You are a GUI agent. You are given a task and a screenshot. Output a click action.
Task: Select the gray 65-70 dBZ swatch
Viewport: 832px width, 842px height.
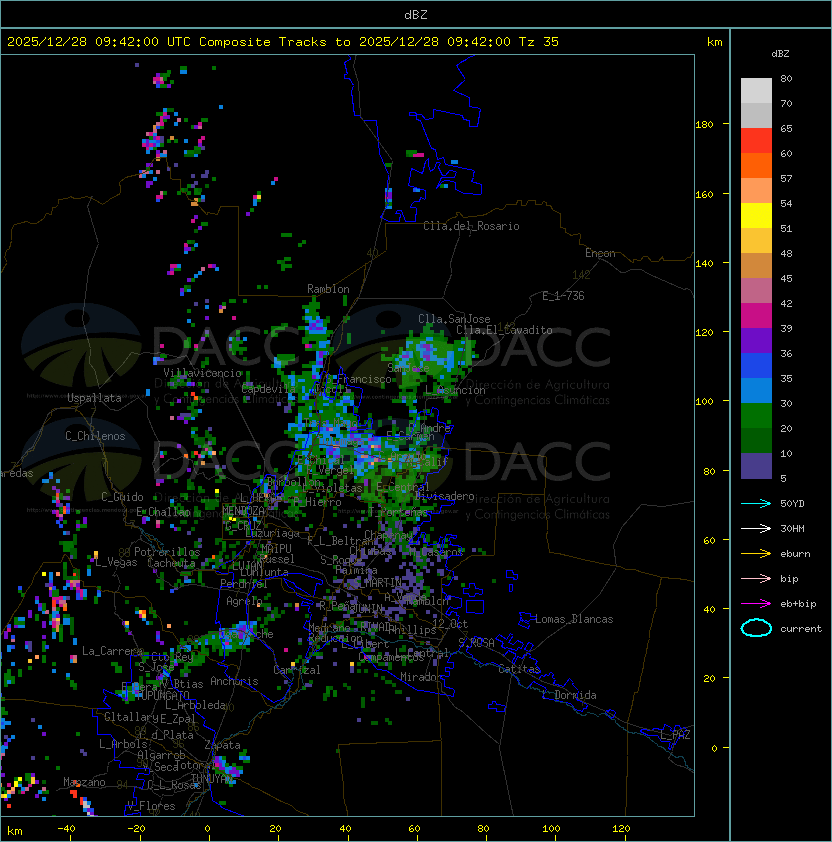click(x=756, y=115)
